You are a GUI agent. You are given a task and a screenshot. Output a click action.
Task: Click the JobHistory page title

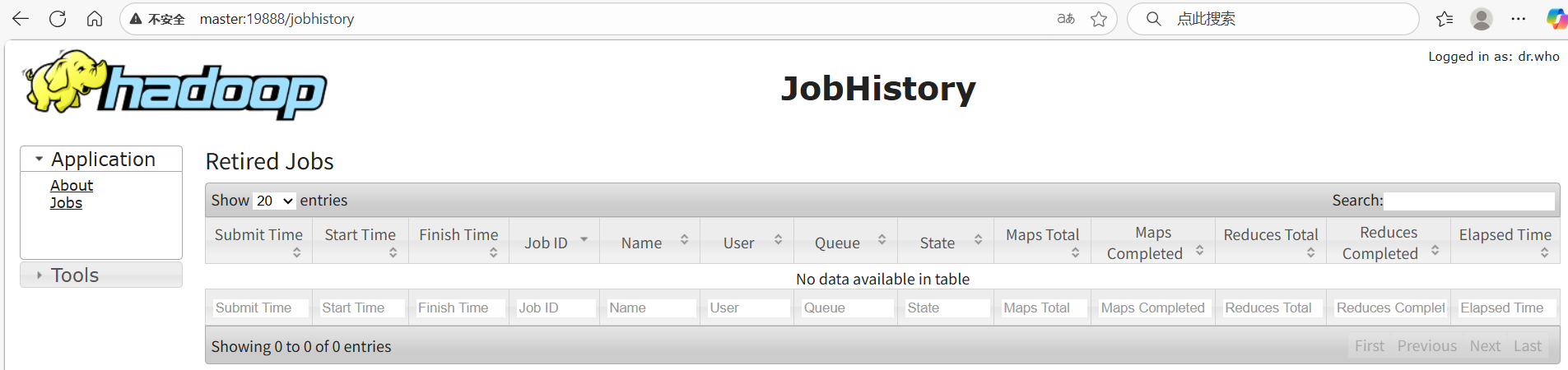point(878,88)
